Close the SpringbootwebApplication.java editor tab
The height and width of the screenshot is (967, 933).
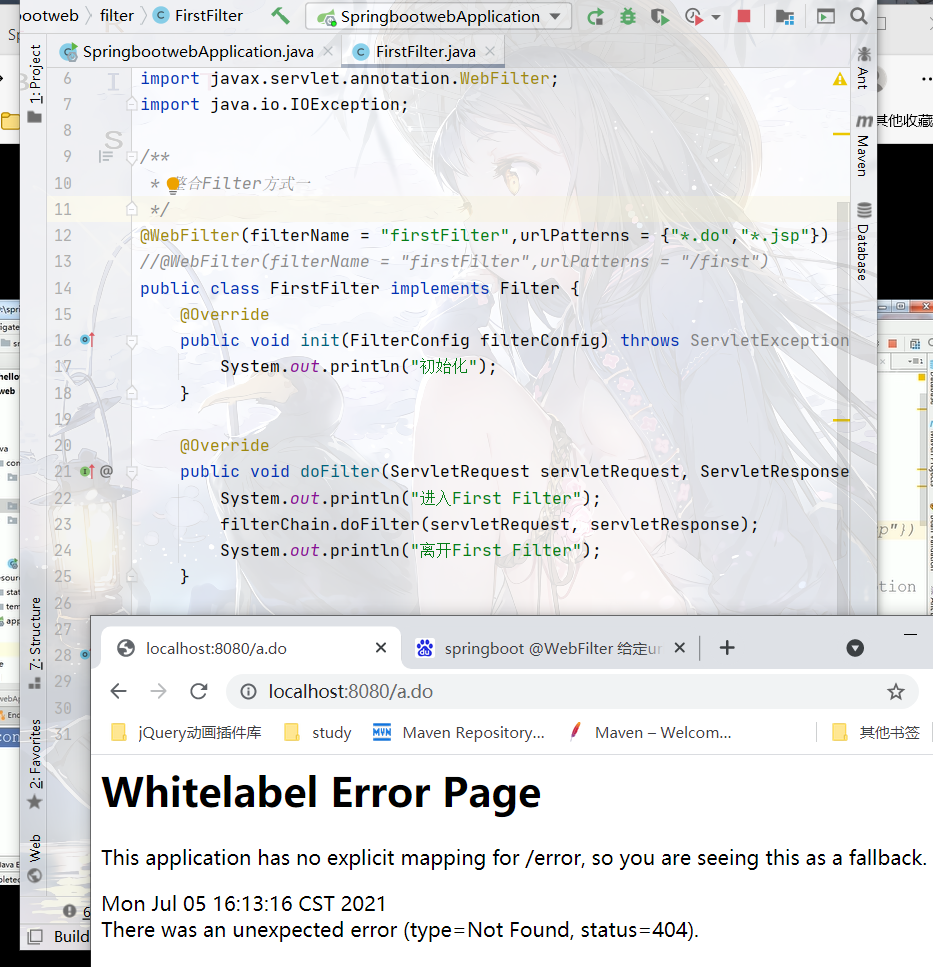pyautogui.click(x=328, y=51)
